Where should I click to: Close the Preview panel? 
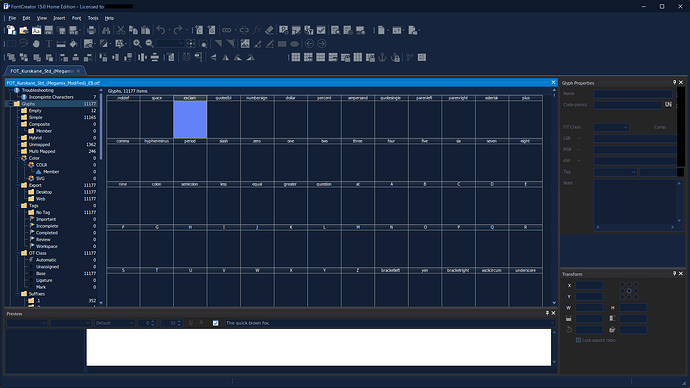553,313
